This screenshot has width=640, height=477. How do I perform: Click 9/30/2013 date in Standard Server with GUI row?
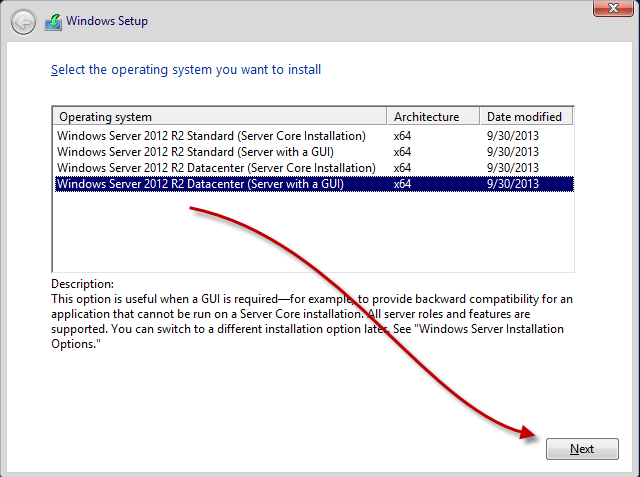click(x=513, y=152)
